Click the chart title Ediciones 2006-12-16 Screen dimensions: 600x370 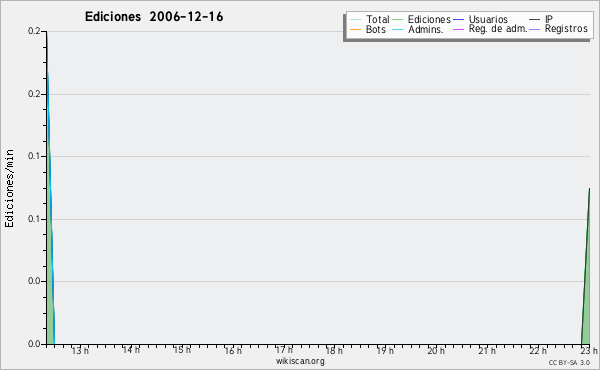154,17
